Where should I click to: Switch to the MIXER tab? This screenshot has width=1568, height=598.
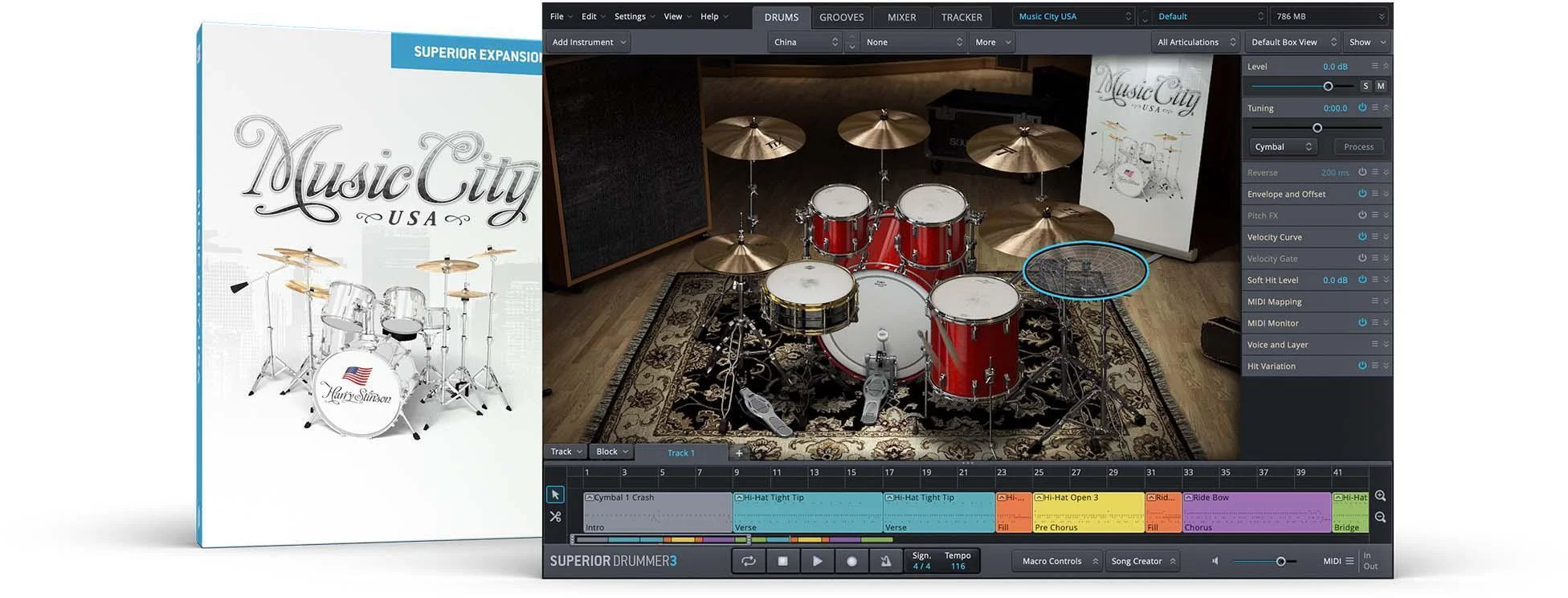(901, 17)
